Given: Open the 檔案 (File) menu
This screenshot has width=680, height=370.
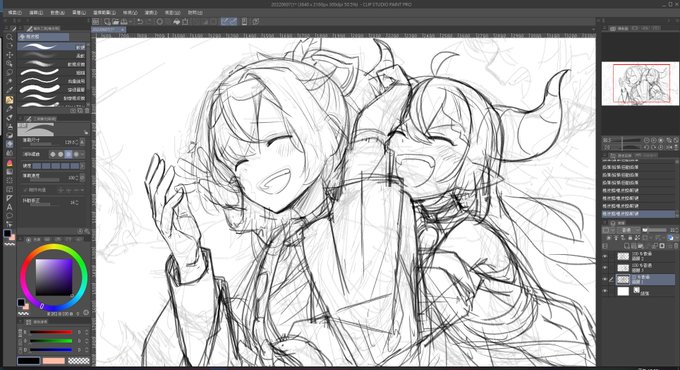Looking at the screenshot, I should pyautogui.click(x=14, y=13).
